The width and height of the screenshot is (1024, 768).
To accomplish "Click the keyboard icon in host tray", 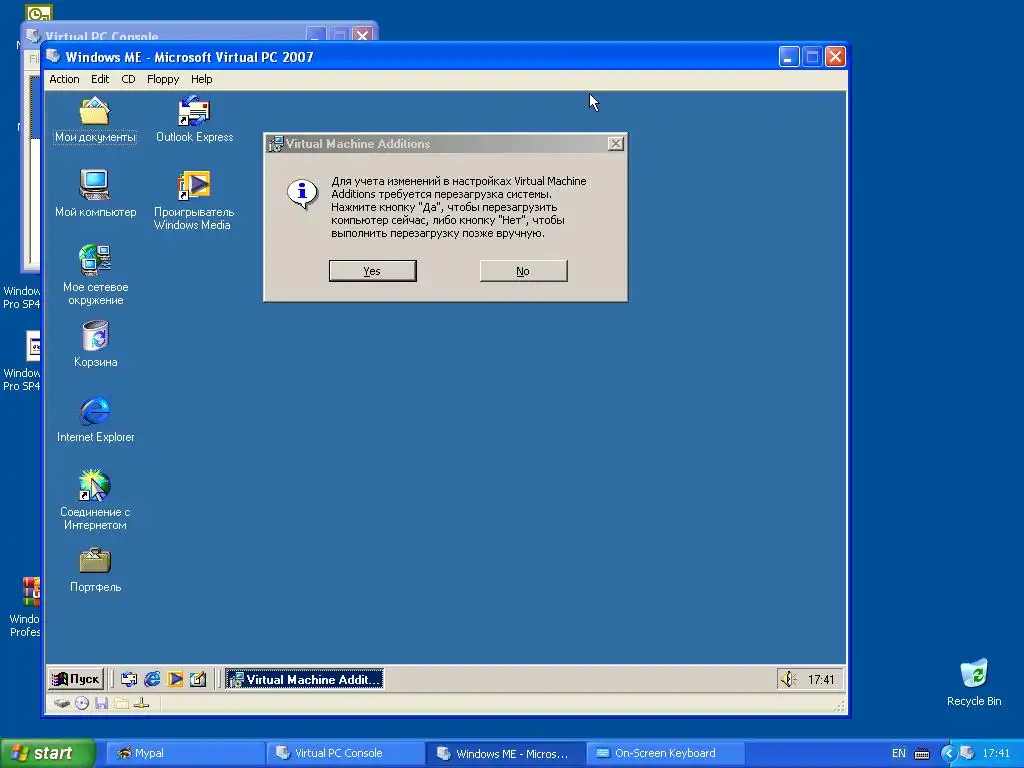I will (922, 754).
